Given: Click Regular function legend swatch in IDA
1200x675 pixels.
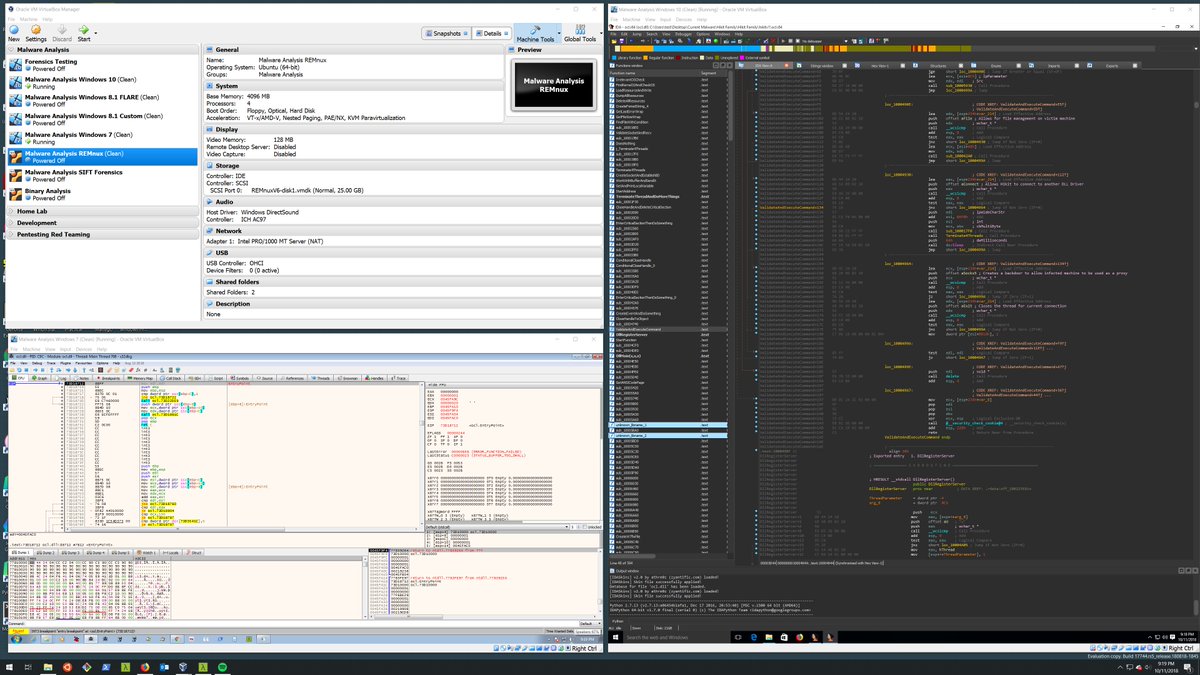Looking at the screenshot, I should pos(645,58).
